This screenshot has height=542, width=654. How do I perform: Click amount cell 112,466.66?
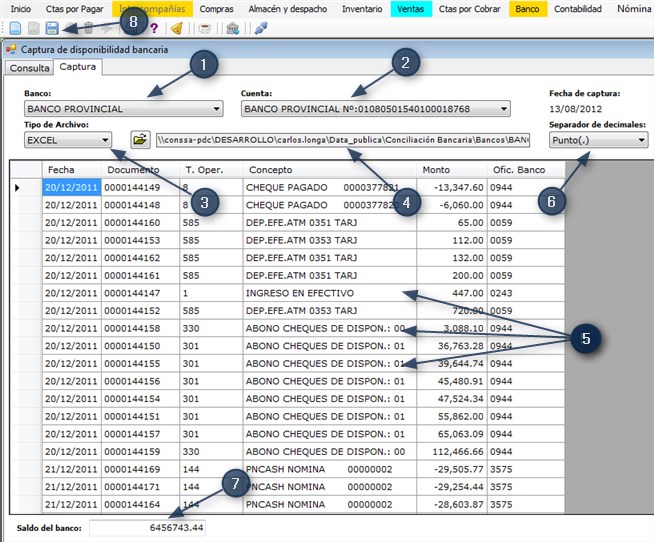click(452, 452)
